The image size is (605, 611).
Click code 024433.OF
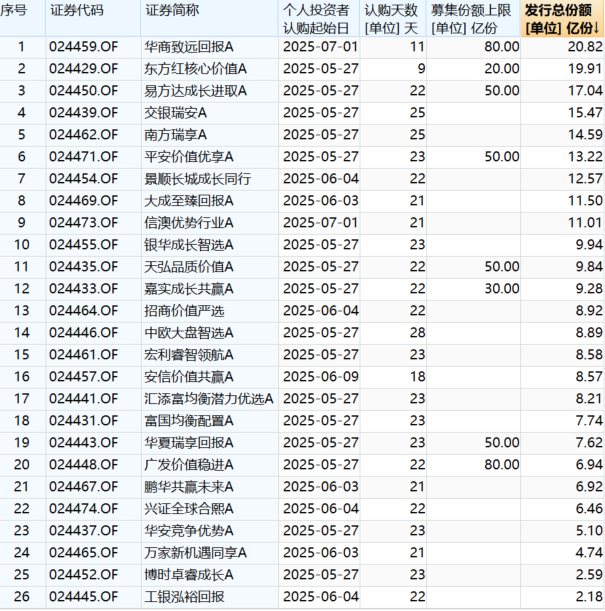coord(83,289)
